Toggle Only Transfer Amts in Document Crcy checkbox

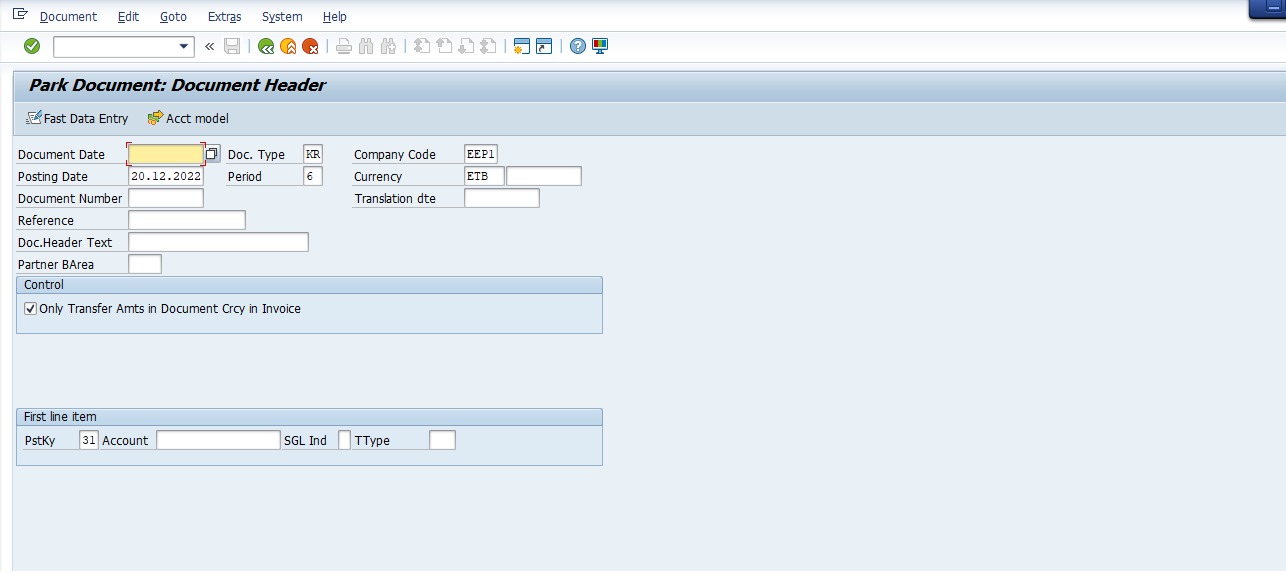(x=30, y=309)
